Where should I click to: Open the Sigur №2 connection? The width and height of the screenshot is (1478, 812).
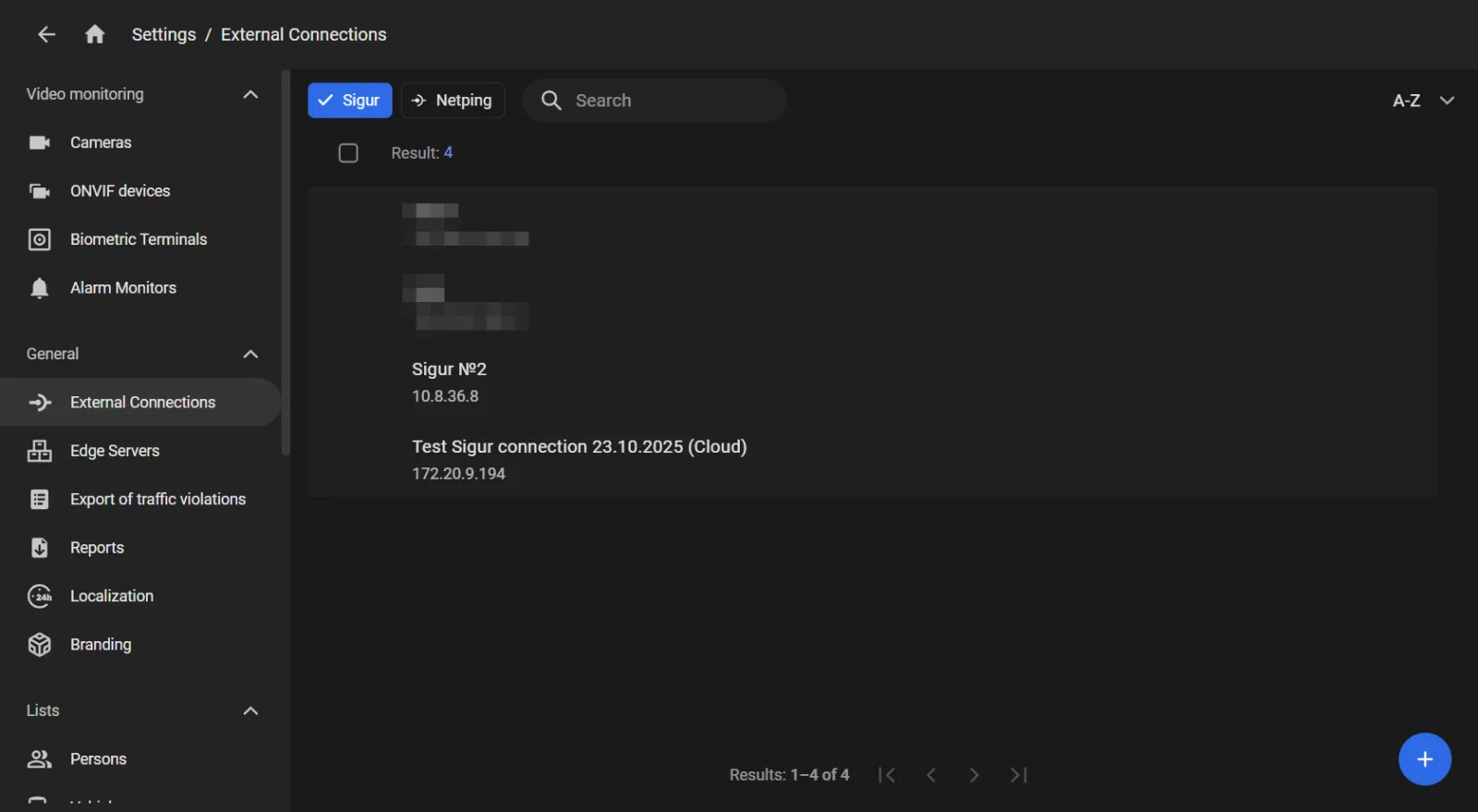449,370
